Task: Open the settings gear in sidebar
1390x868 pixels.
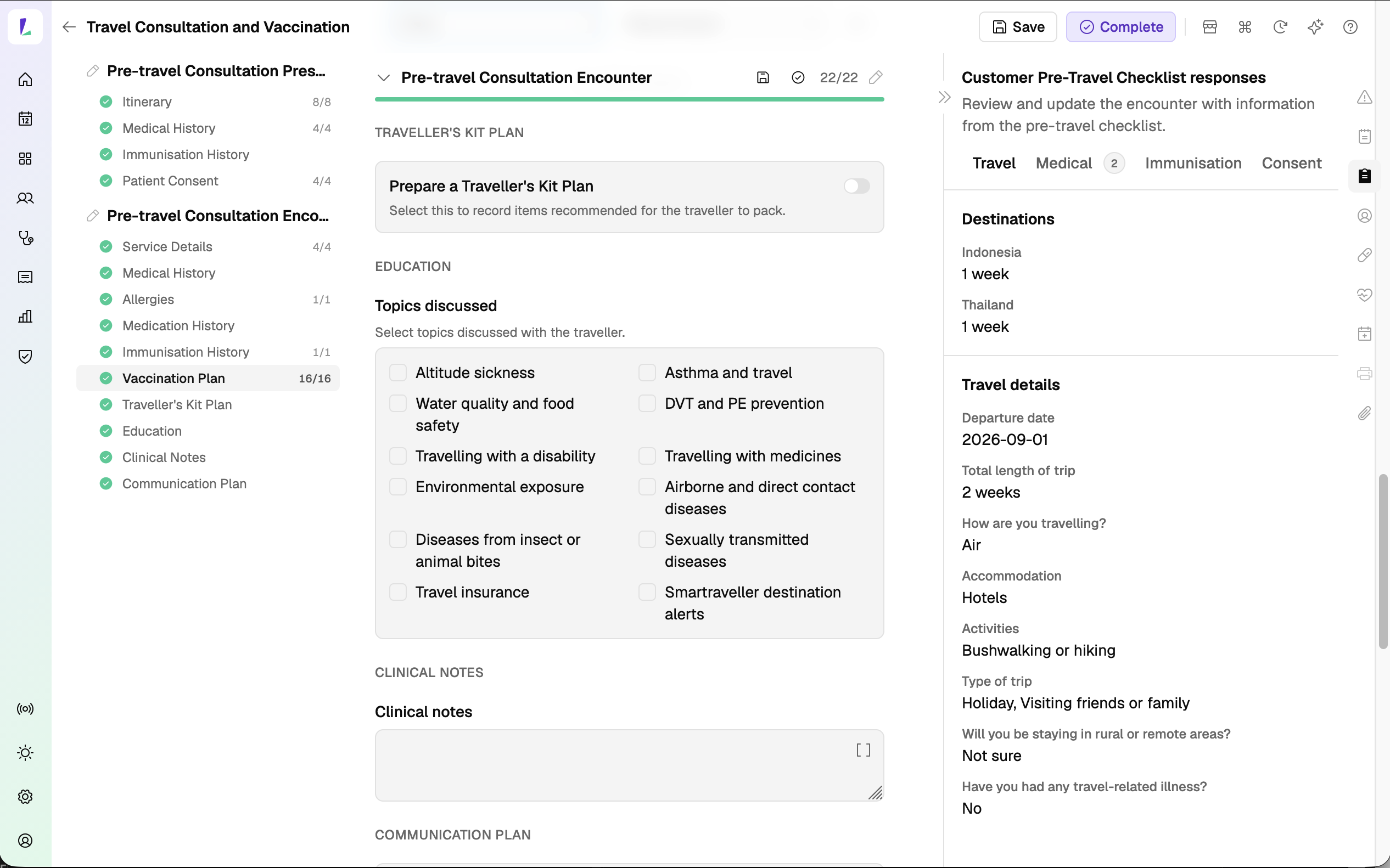Action: (x=25, y=796)
